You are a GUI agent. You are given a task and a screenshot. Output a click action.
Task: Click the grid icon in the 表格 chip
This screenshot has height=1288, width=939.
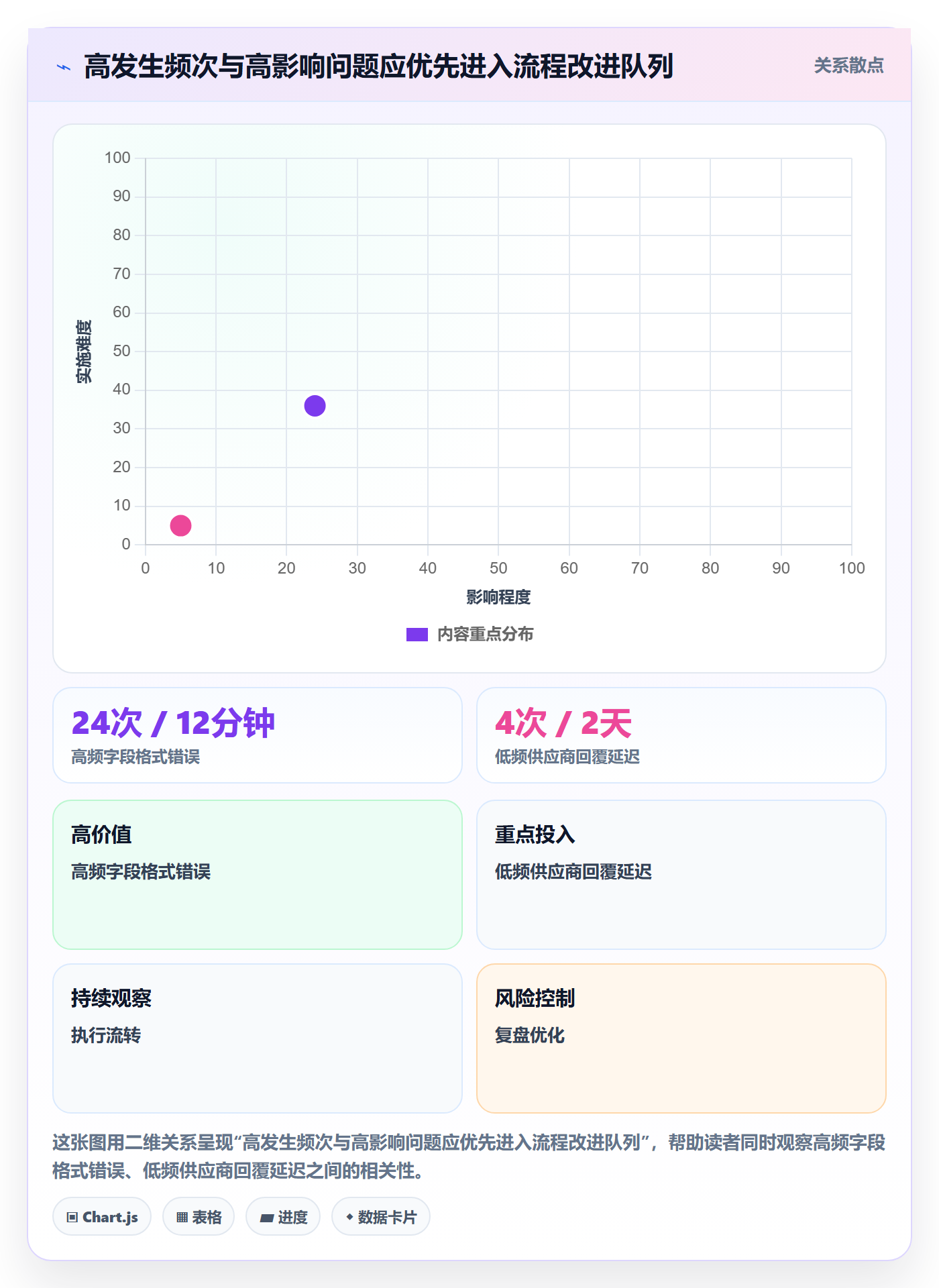click(182, 1218)
